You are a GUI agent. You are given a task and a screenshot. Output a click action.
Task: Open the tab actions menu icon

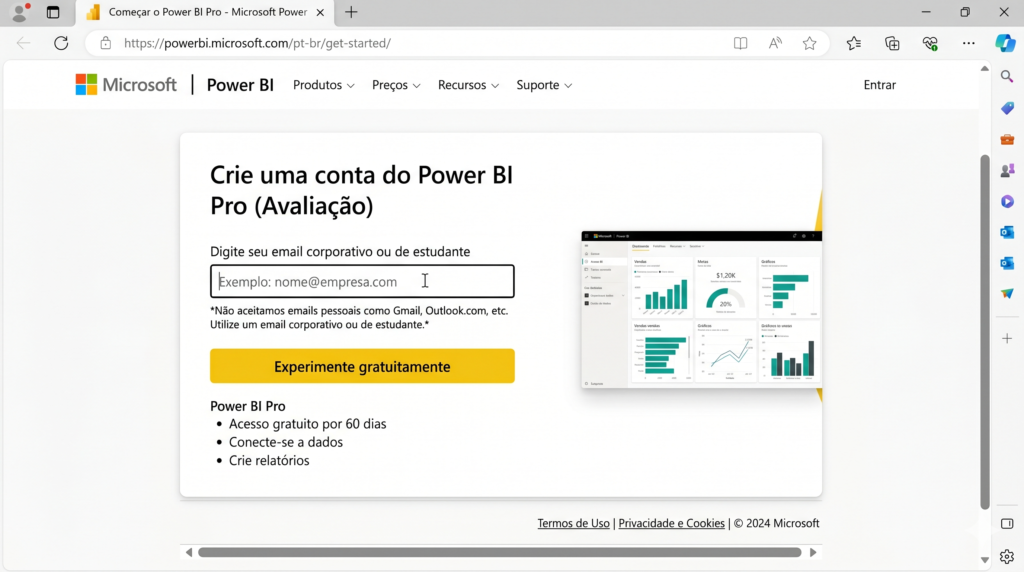(53, 12)
